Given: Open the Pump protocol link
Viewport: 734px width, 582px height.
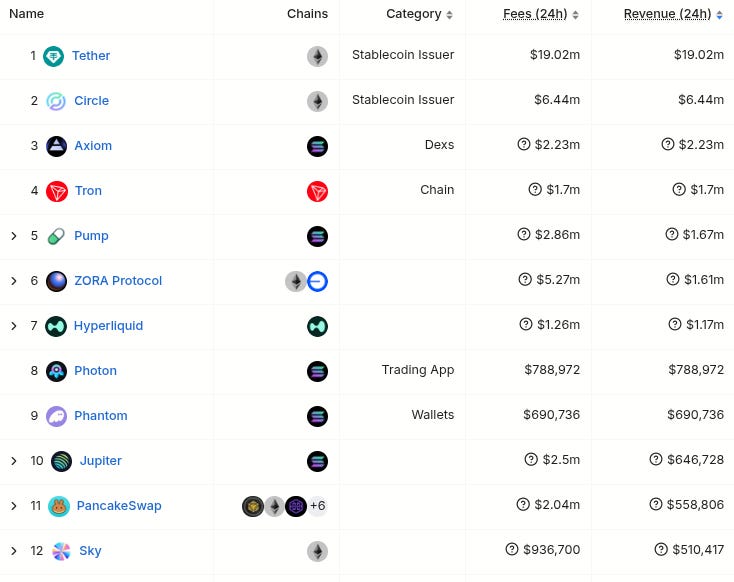Looking at the screenshot, I should (x=91, y=236).
